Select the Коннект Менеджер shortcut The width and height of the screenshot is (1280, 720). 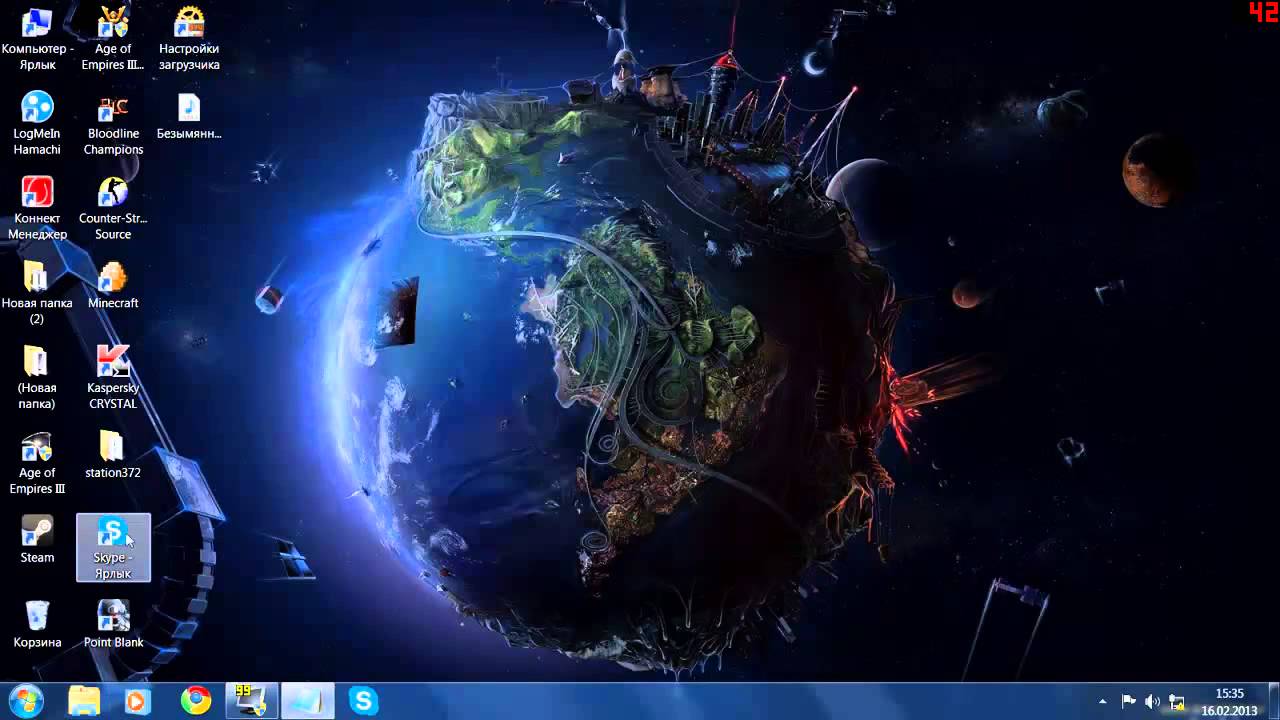tap(37, 209)
